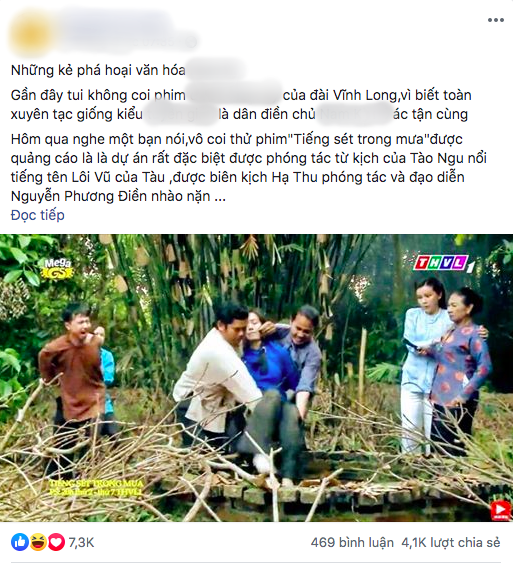Image resolution: width=513 pixels, height=564 pixels.
Task: Open the 4,1K lượt chia sẻ shares list
Action: (x=451, y=542)
